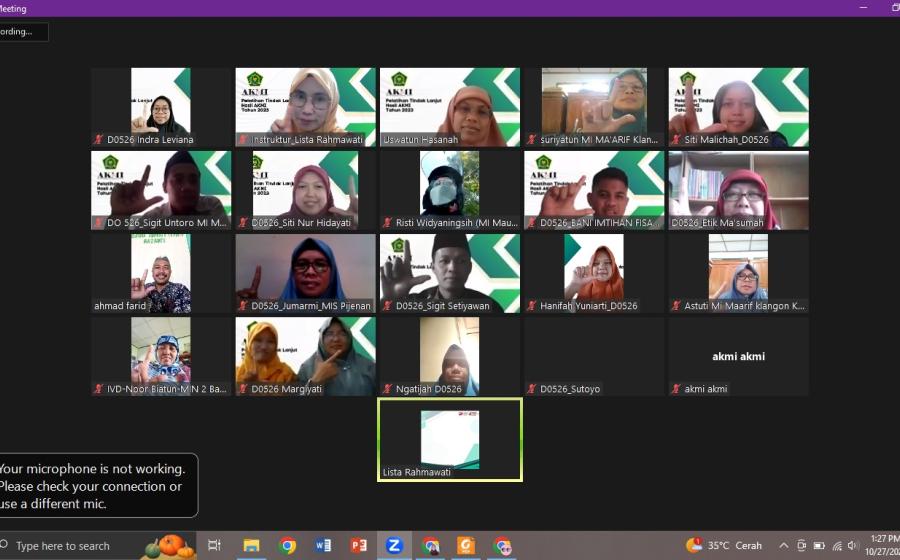Select ahmad farid's video tile
Screen dimensions: 900x560
[161, 273]
